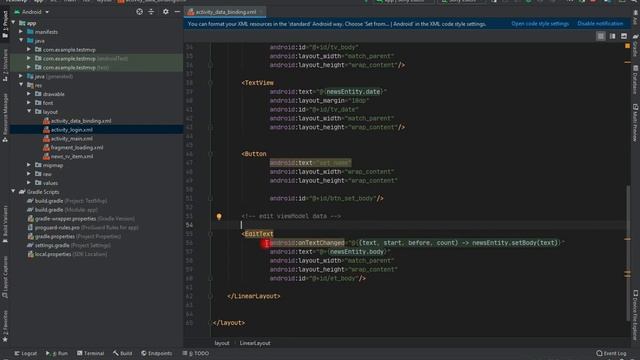Image resolution: width=640 pixels, height=360 pixels.
Task: Open the Logcat tool window
Action: click(x=25, y=353)
